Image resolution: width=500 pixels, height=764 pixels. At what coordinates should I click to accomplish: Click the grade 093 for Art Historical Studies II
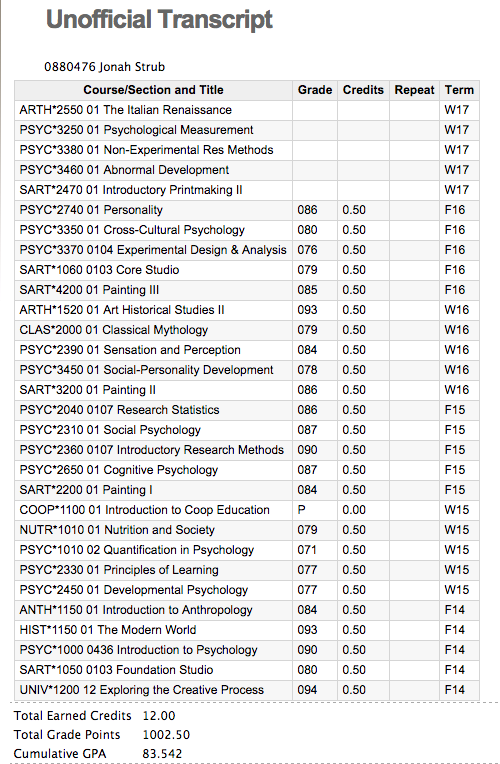click(x=307, y=310)
